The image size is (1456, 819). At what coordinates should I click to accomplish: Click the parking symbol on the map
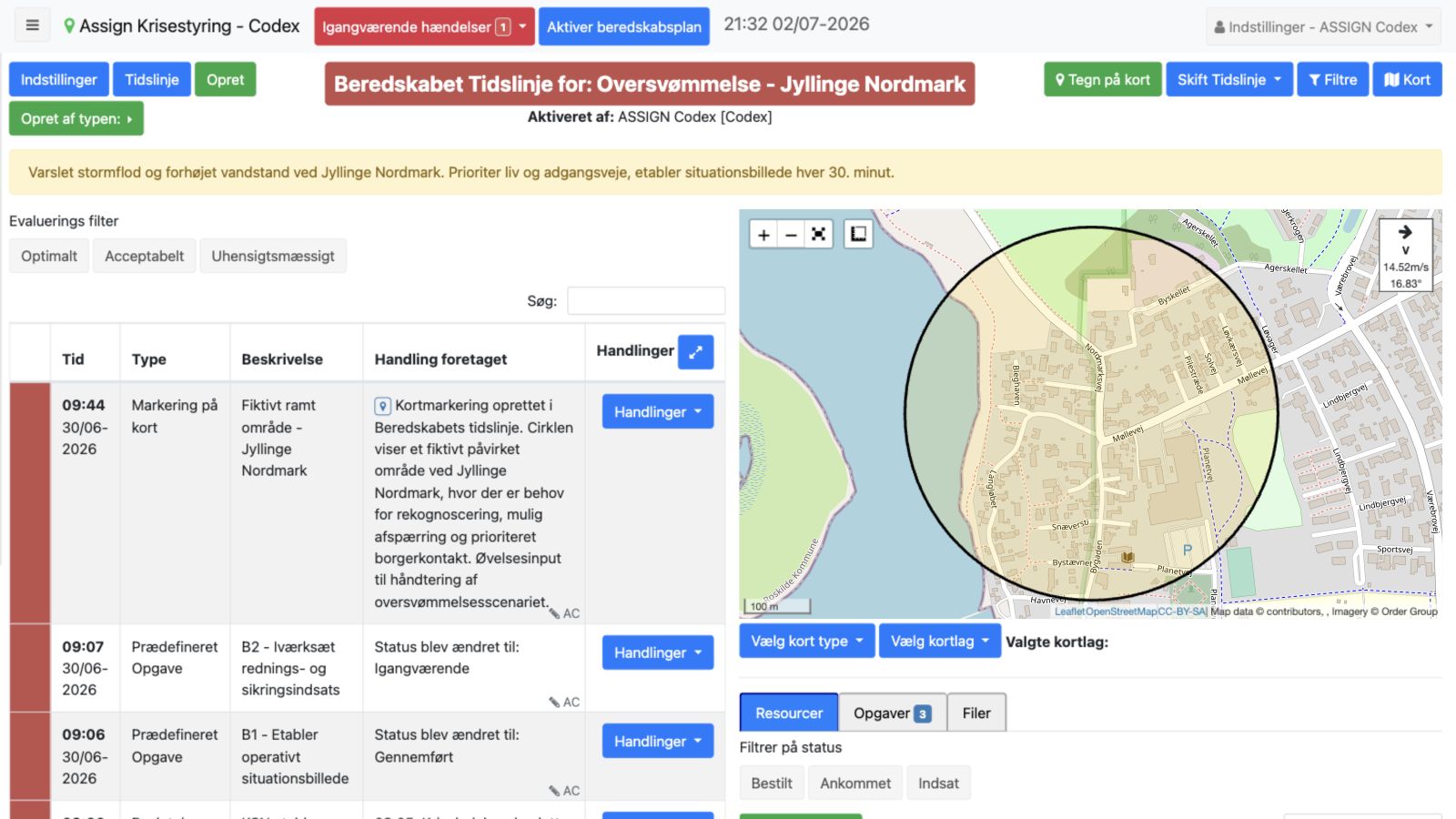click(x=1188, y=551)
